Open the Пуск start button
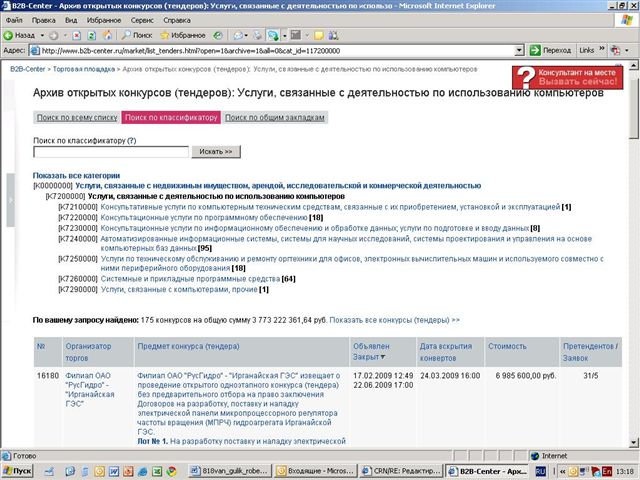This screenshot has width=640, height=480. [x=17, y=471]
